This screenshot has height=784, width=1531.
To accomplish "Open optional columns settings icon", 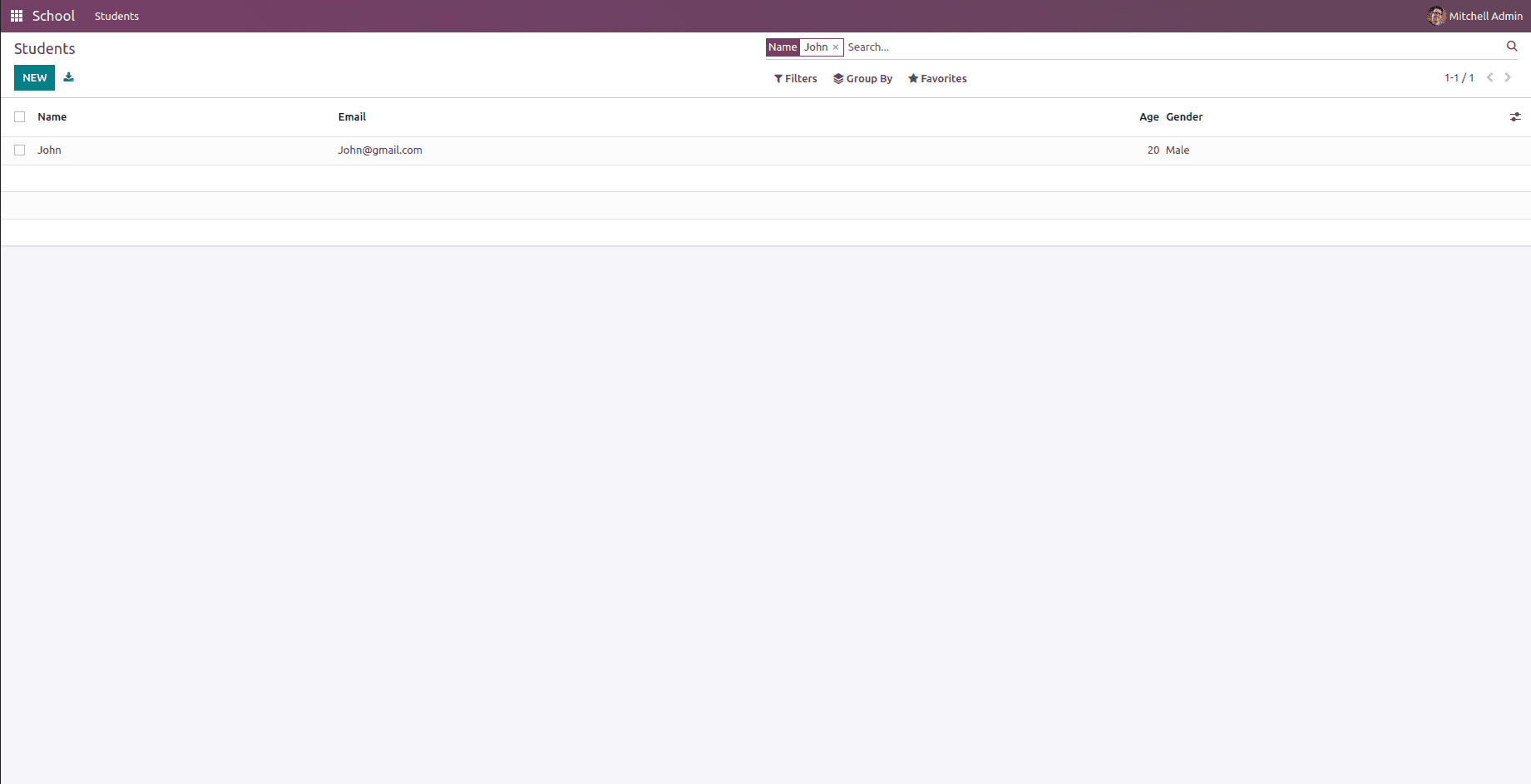I will pyautogui.click(x=1515, y=117).
